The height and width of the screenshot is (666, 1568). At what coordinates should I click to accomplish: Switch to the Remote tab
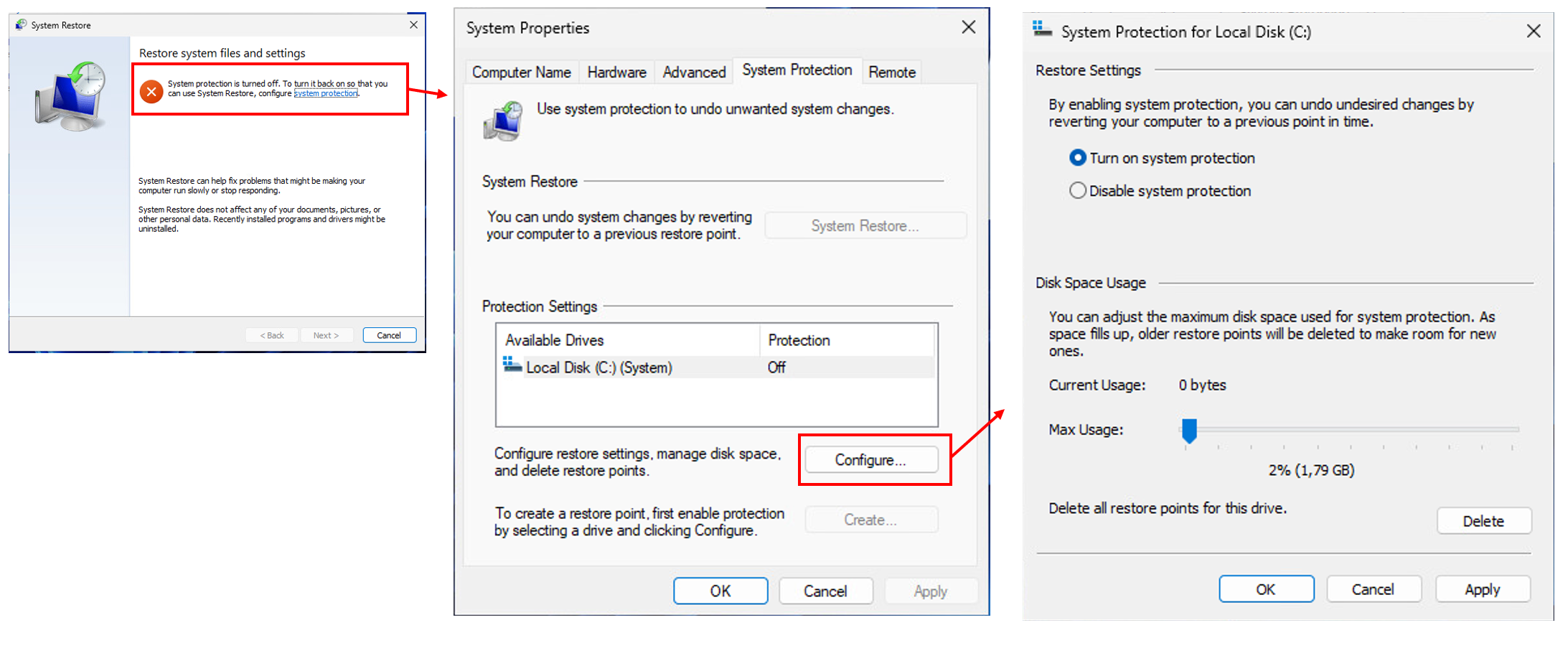(891, 72)
